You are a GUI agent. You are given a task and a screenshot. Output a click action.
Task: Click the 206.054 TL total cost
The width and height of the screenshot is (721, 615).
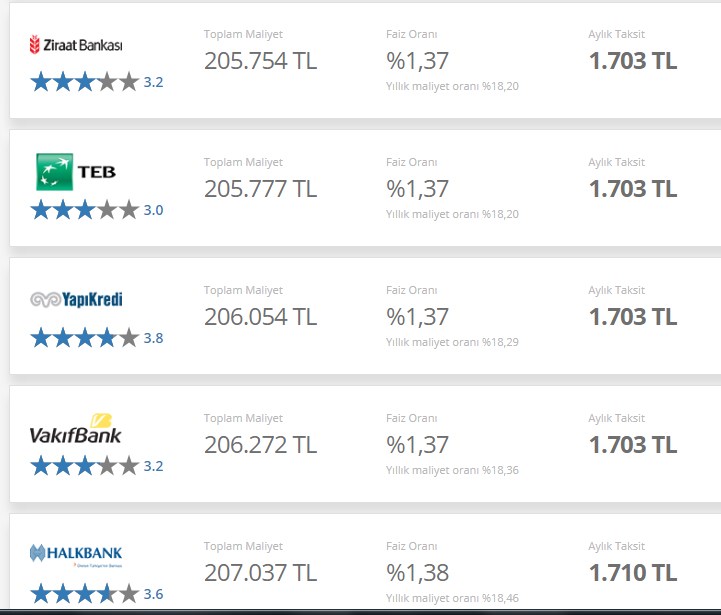(261, 316)
